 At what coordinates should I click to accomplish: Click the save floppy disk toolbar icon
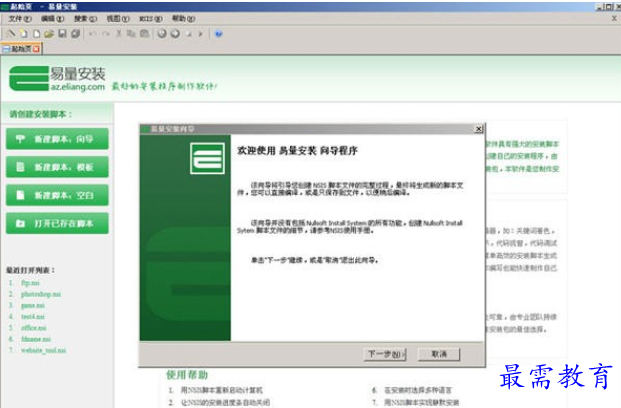(x=62, y=34)
